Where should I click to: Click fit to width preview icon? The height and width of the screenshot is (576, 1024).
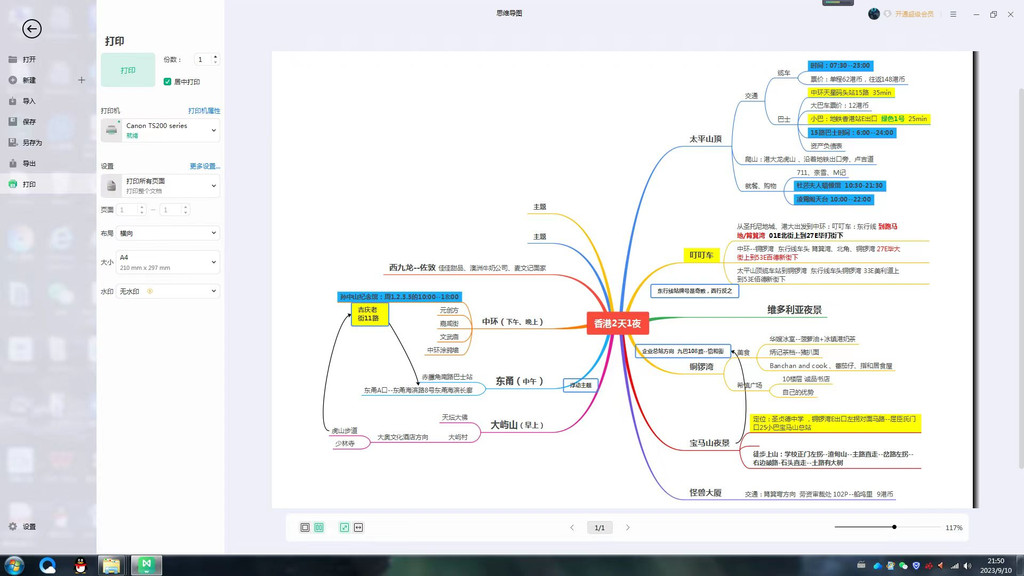coord(358,527)
